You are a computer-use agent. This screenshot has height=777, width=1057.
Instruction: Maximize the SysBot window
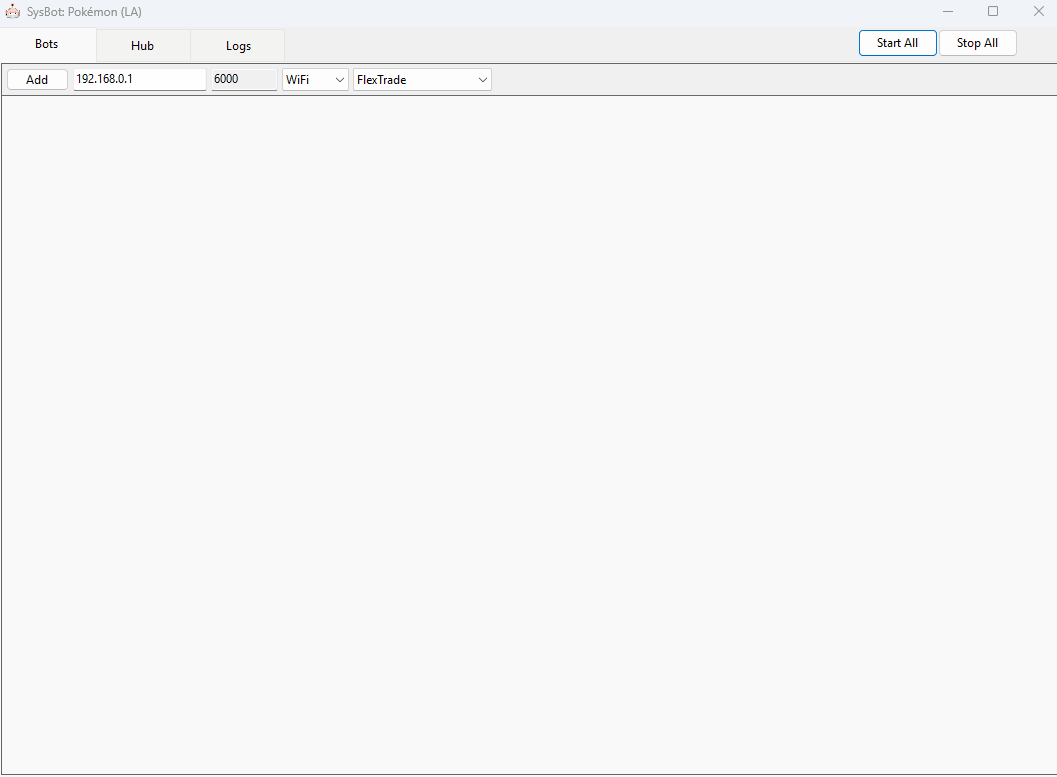coord(993,11)
